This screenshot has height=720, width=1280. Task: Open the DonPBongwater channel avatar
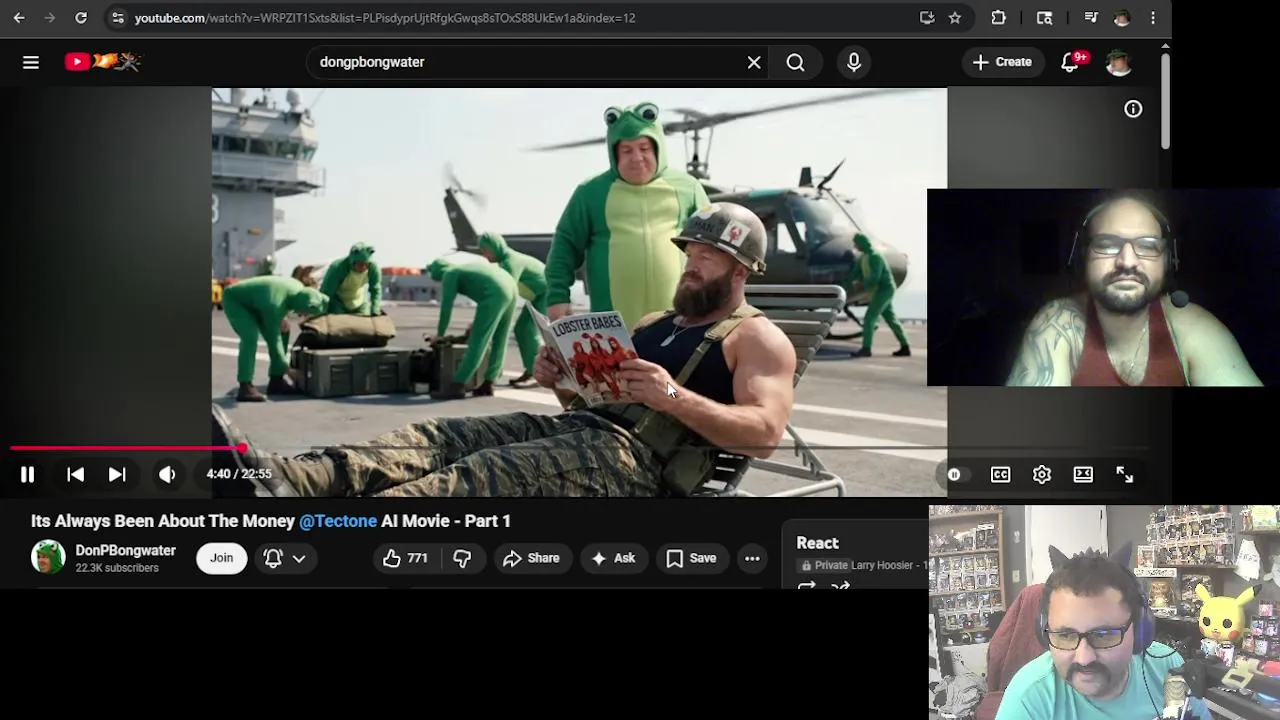pos(48,557)
